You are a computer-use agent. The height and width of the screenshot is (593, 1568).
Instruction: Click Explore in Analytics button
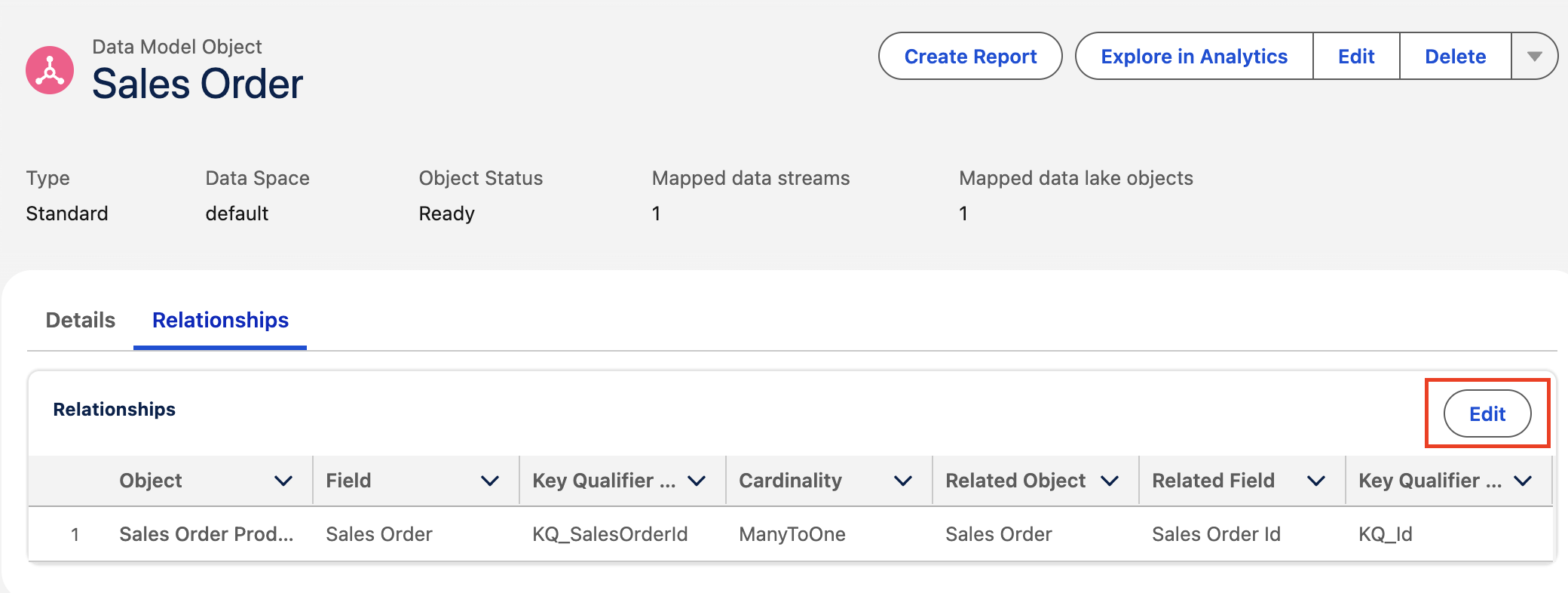[x=1193, y=57]
